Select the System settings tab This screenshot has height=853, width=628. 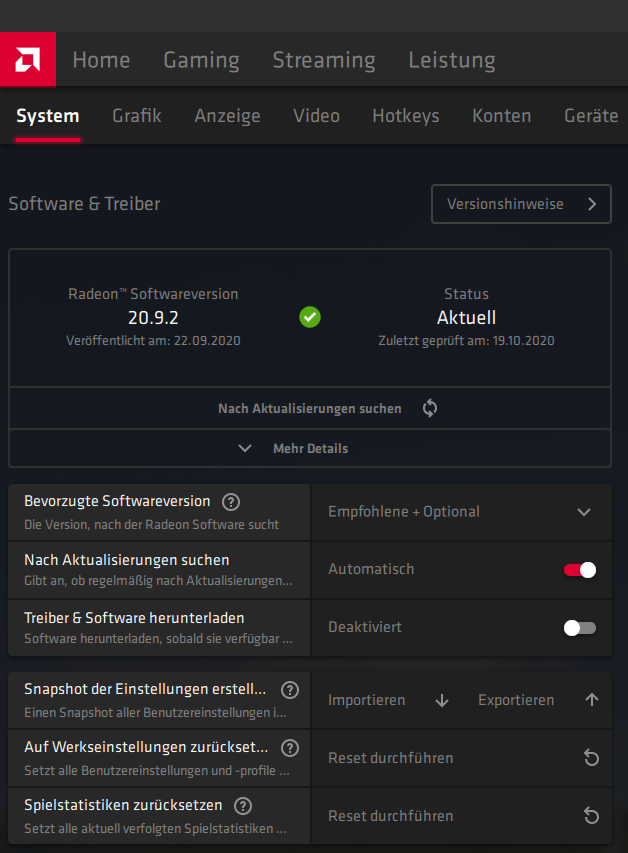pyautogui.click(x=48, y=116)
